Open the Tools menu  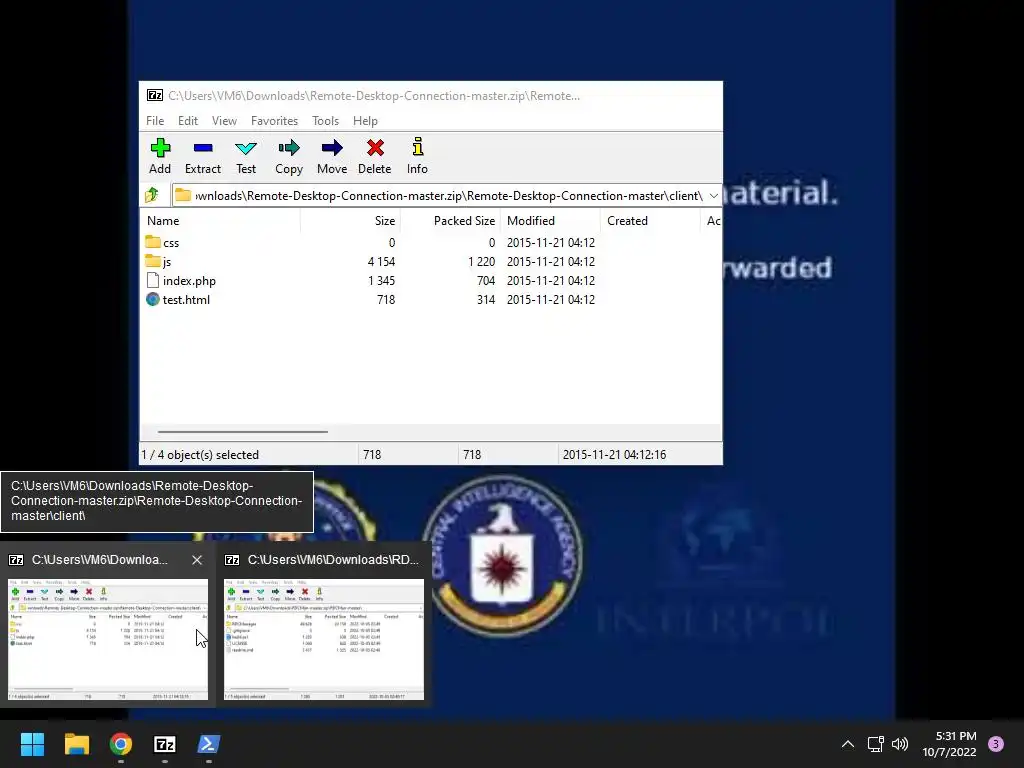[x=325, y=121]
